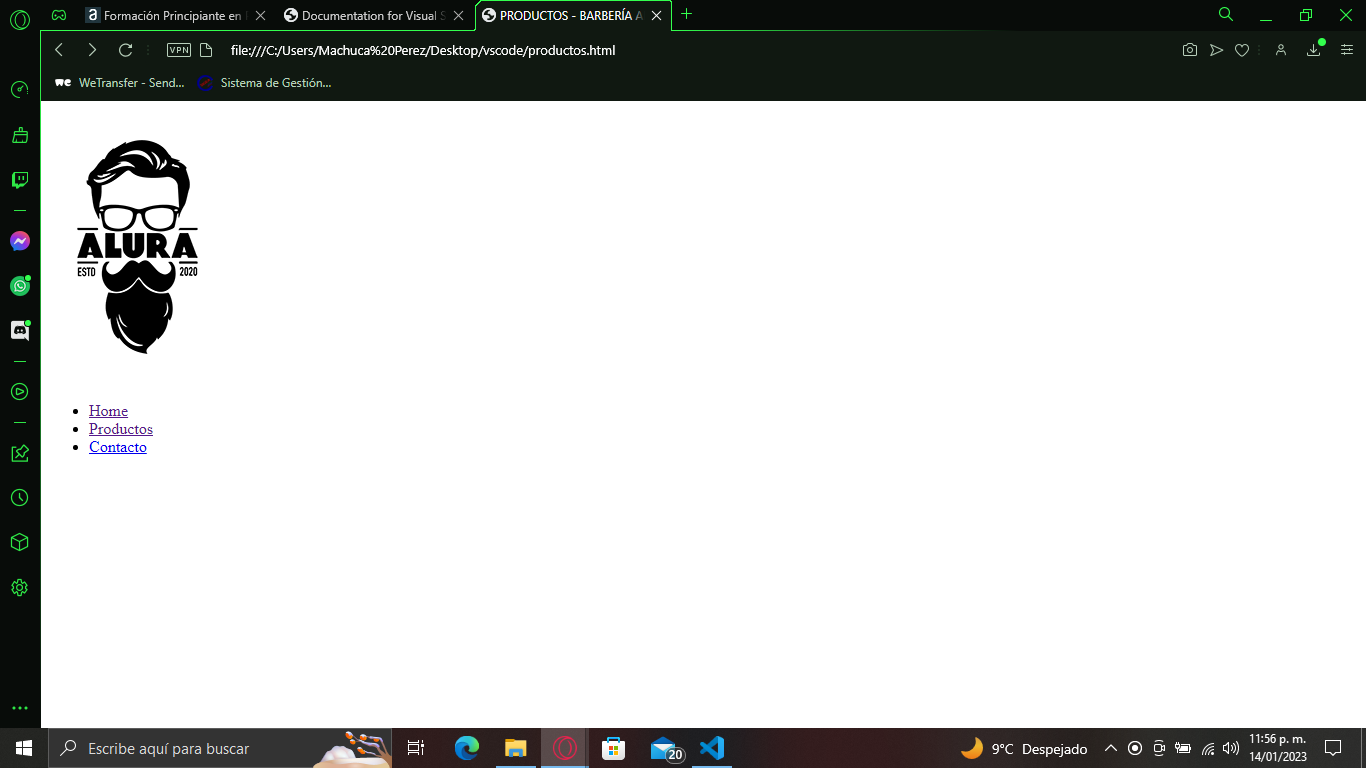This screenshot has width=1366, height=768.
Task: Check battery status tray icon
Action: pyautogui.click(x=1183, y=748)
